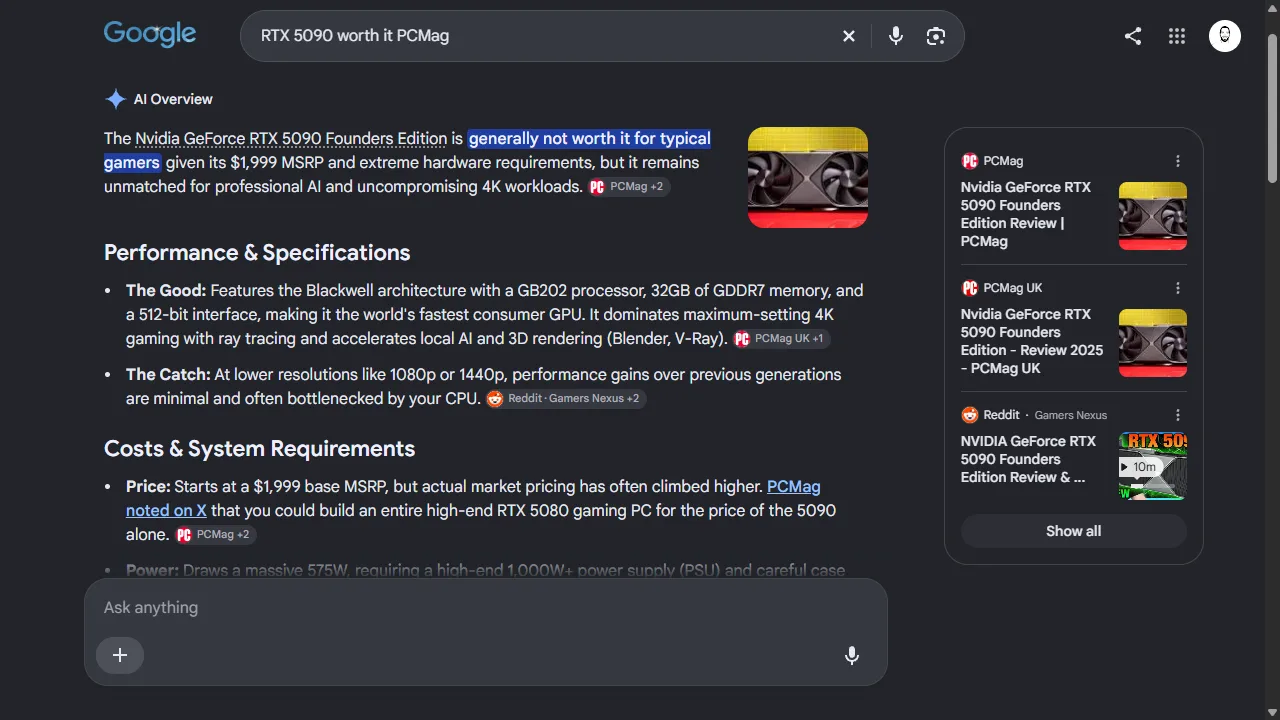Image resolution: width=1280 pixels, height=720 pixels.
Task: Open Search by image (Lens) icon
Action: coord(936,36)
